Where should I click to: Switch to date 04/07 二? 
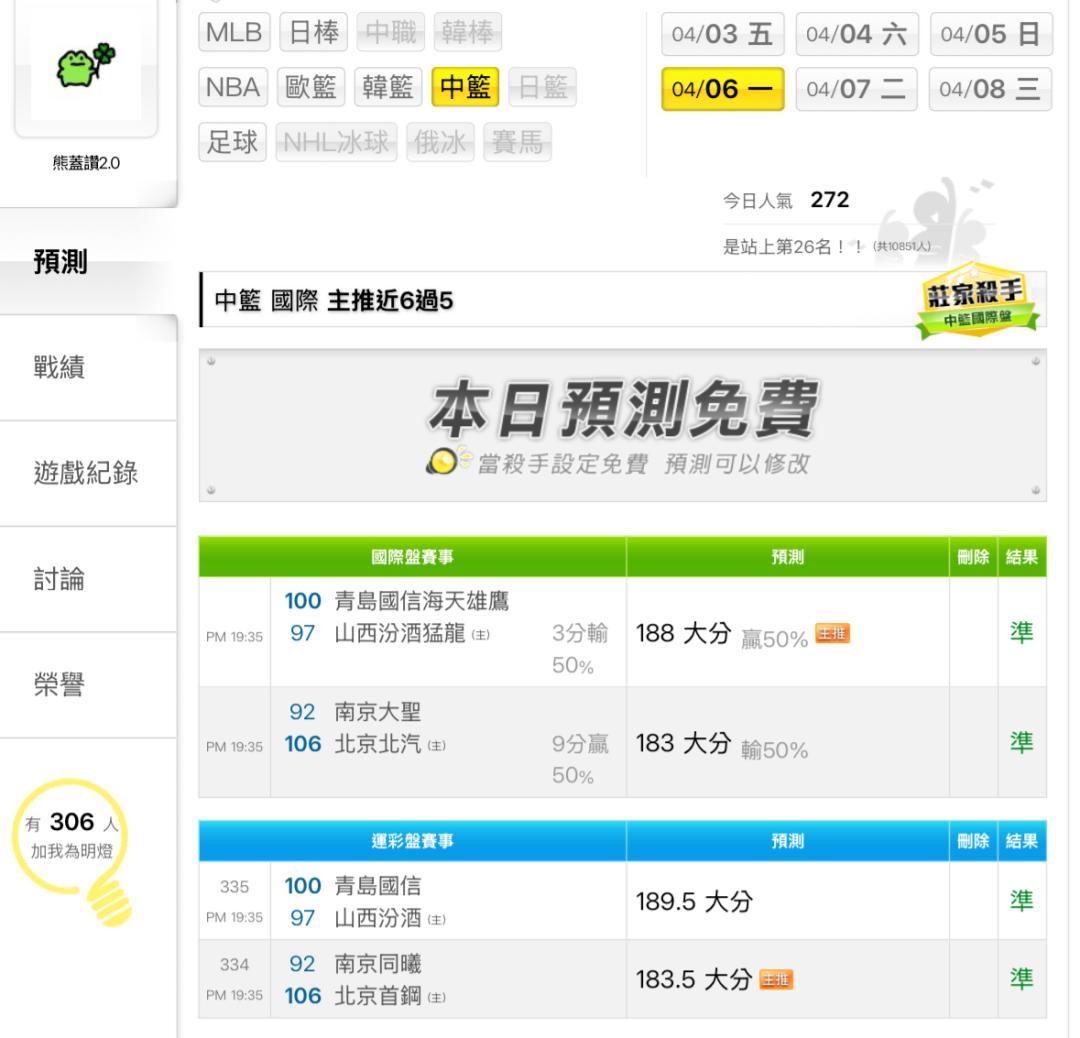(x=856, y=89)
